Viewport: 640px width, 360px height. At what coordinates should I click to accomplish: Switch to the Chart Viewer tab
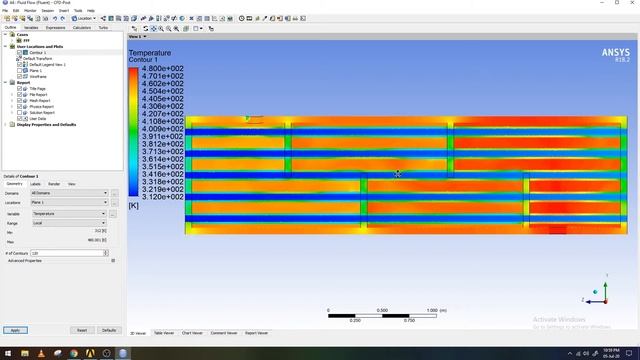(x=192, y=333)
